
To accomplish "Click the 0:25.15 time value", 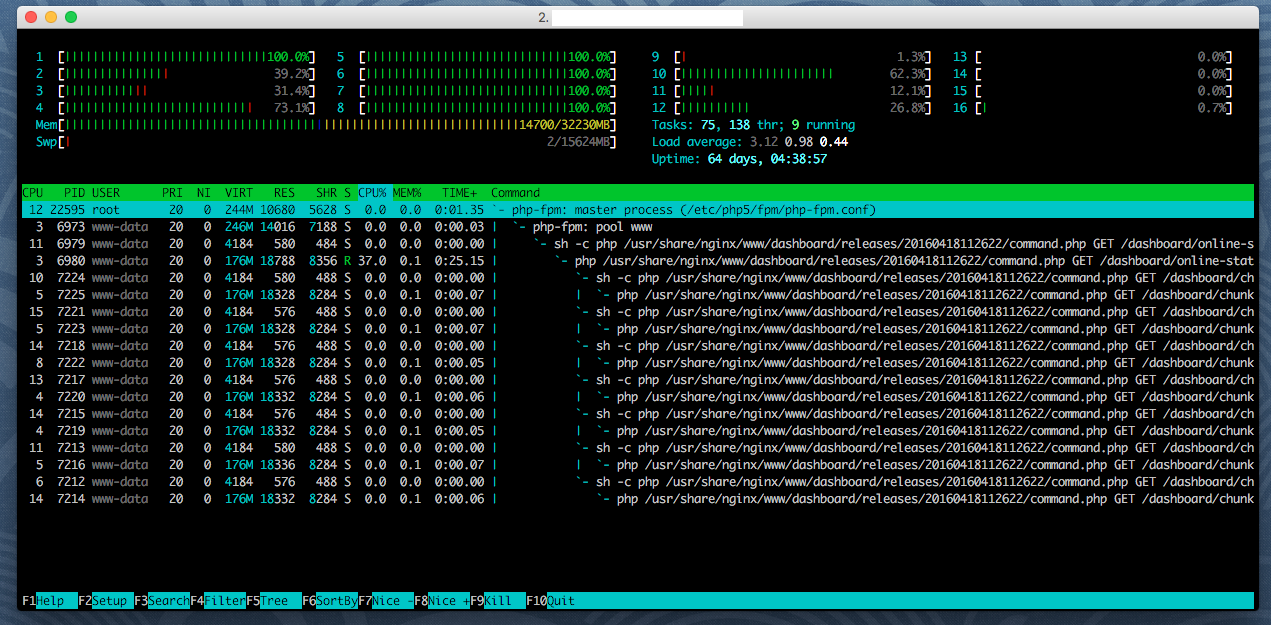I will click(459, 261).
